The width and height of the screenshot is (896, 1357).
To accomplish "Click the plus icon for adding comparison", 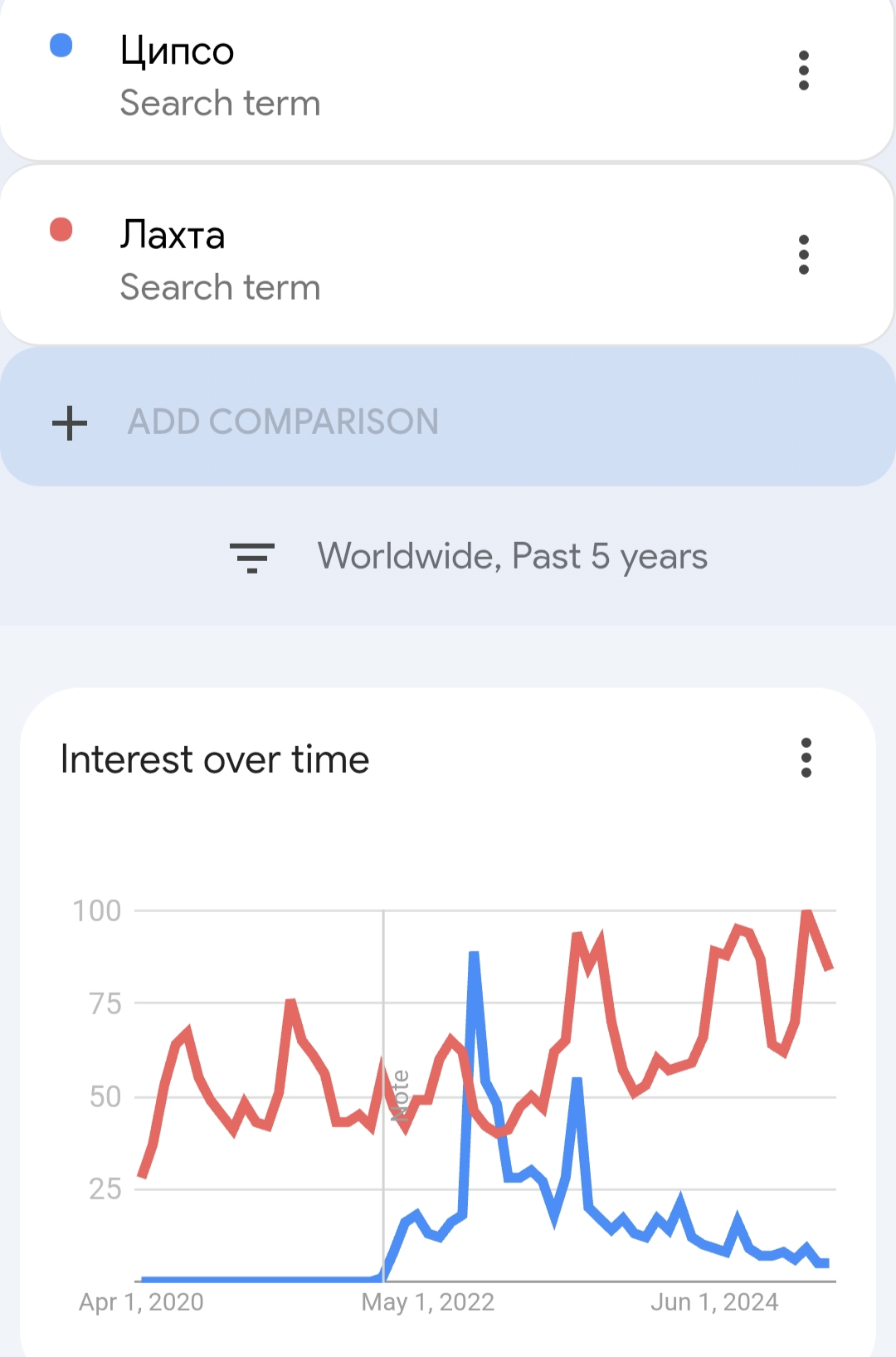I will pos(70,422).
